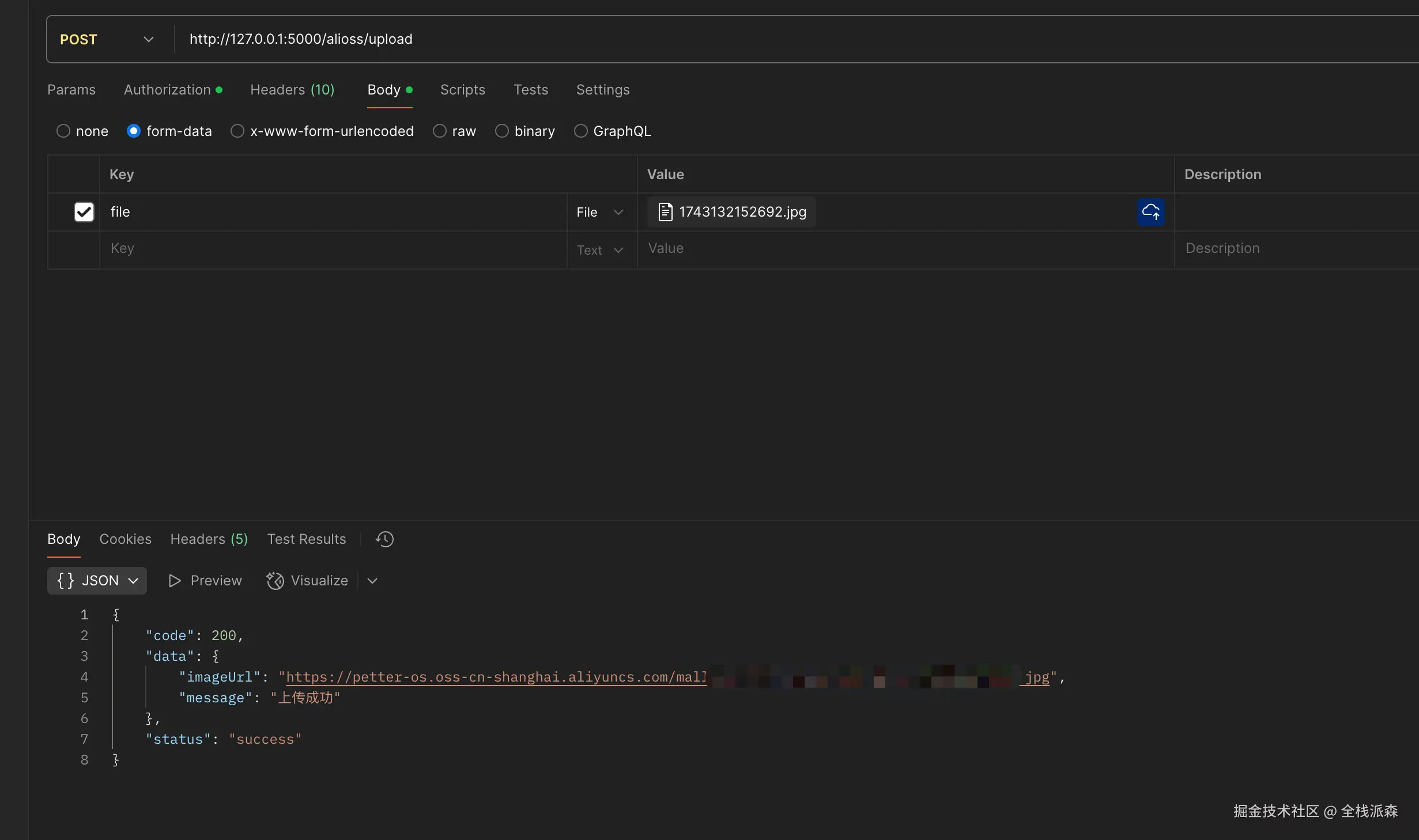Open the response Cookies tab

(125, 539)
